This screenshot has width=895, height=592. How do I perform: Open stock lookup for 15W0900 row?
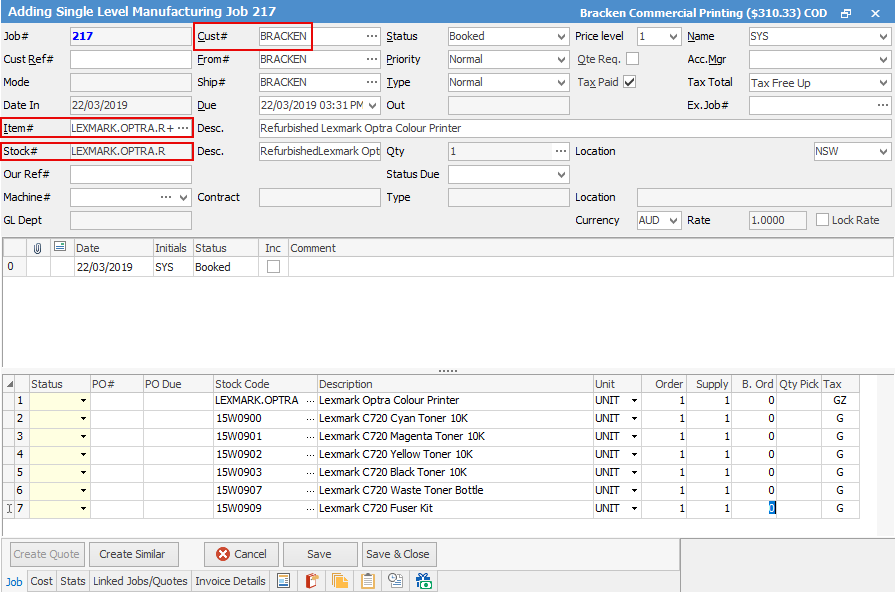coord(311,418)
